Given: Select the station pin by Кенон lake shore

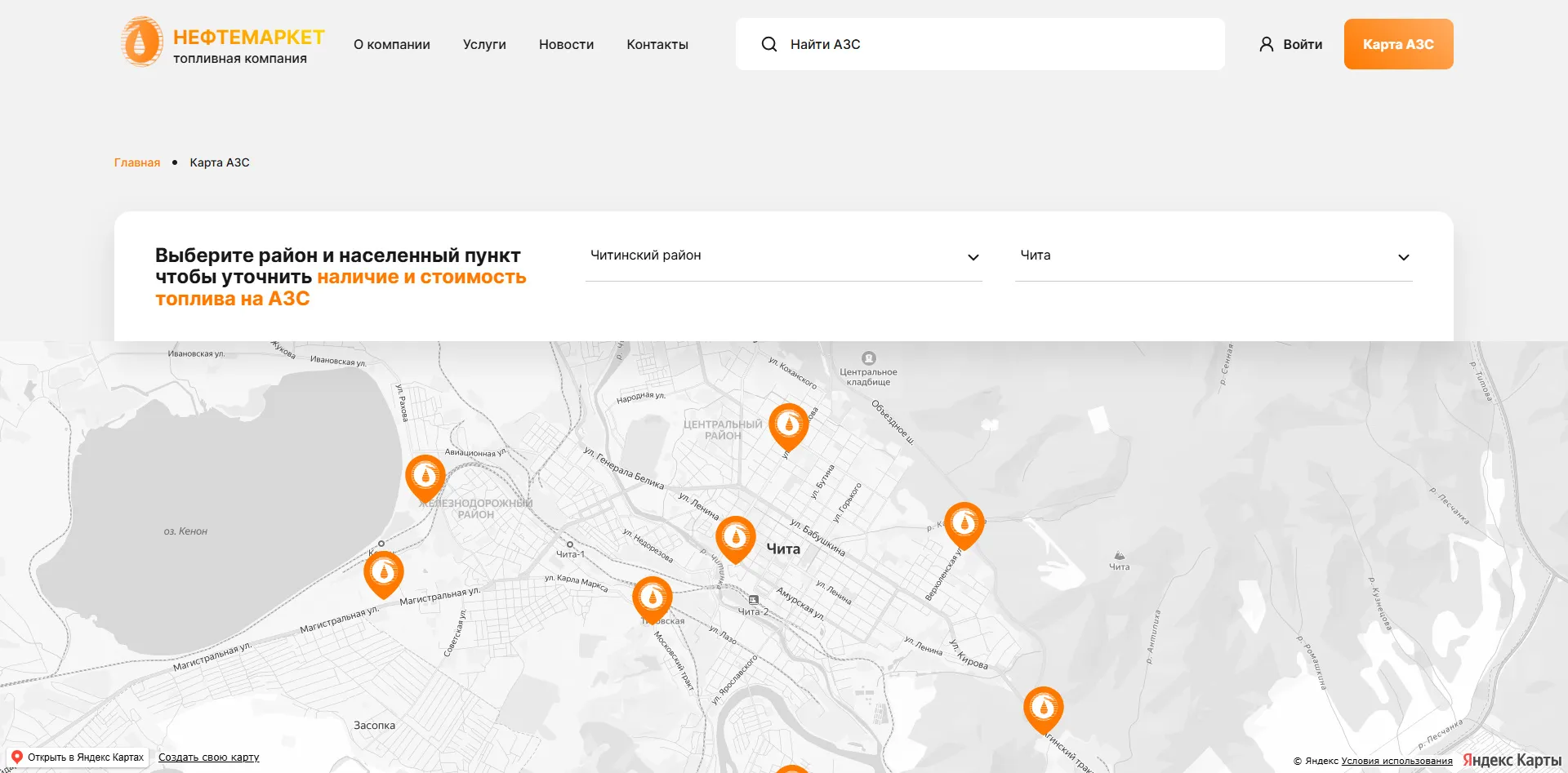Looking at the screenshot, I should point(384,575).
